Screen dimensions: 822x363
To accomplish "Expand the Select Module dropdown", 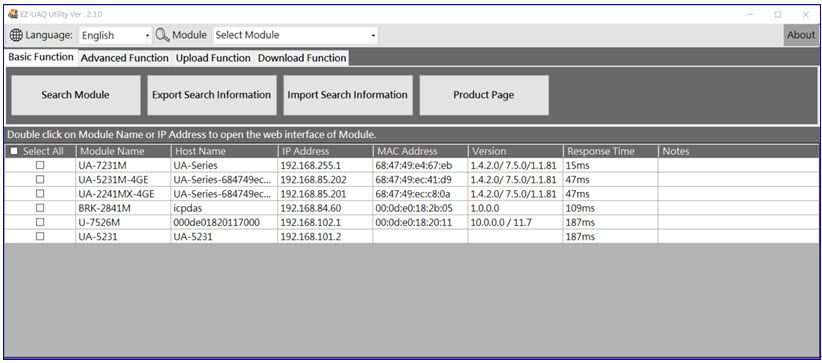I will click(296, 35).
